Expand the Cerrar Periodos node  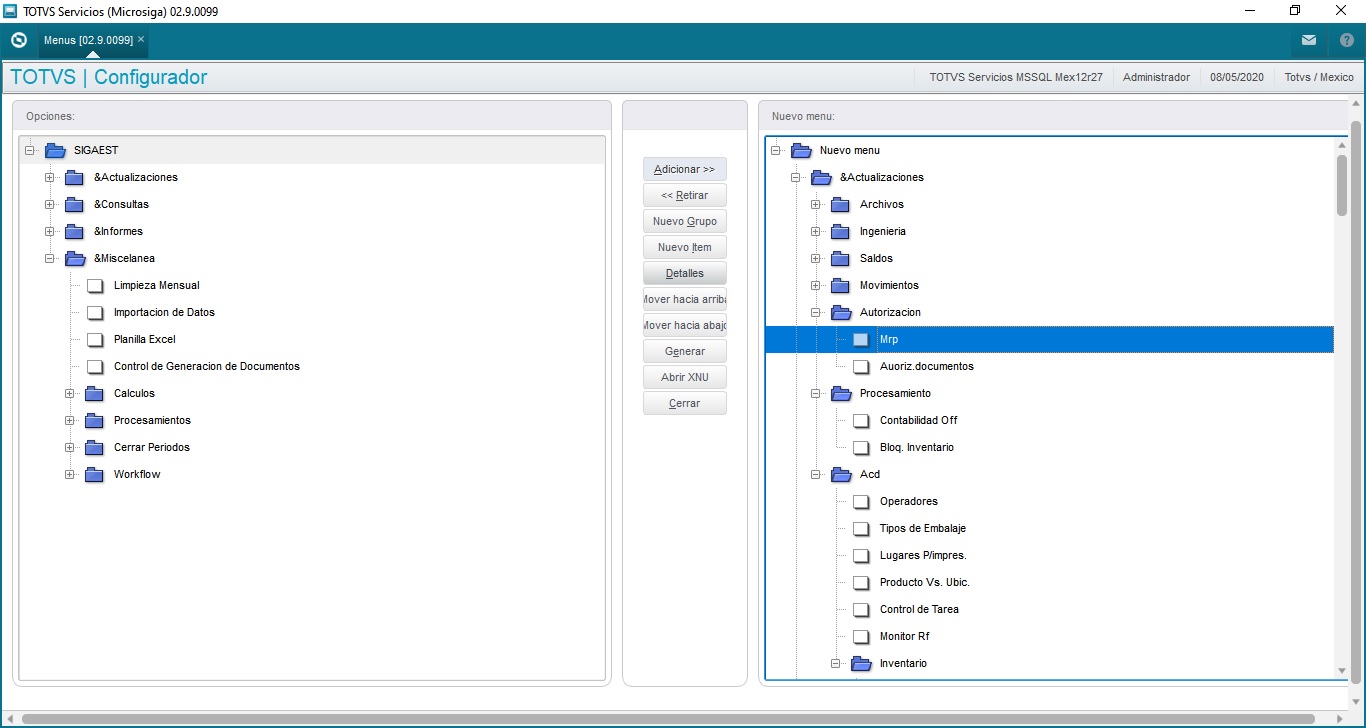(70, 447)
